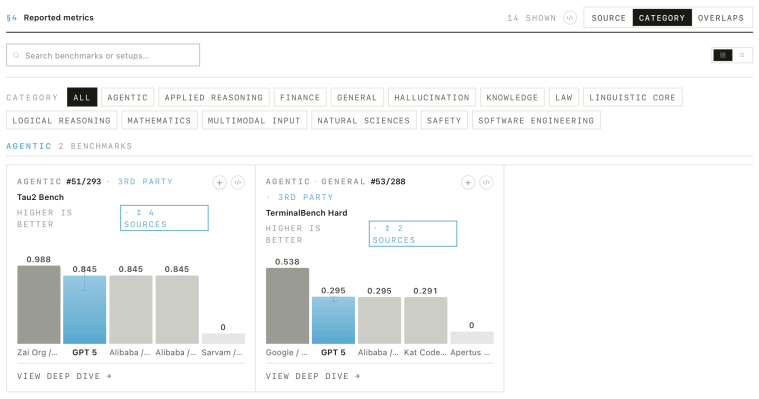Filter by NATURAL SCIENCES category

coord(364,121)
